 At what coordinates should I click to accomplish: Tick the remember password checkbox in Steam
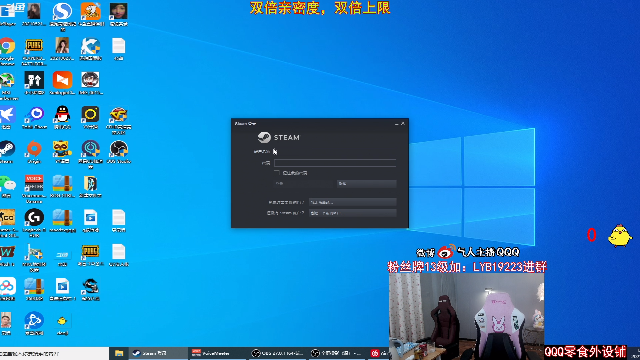point(277,173)
